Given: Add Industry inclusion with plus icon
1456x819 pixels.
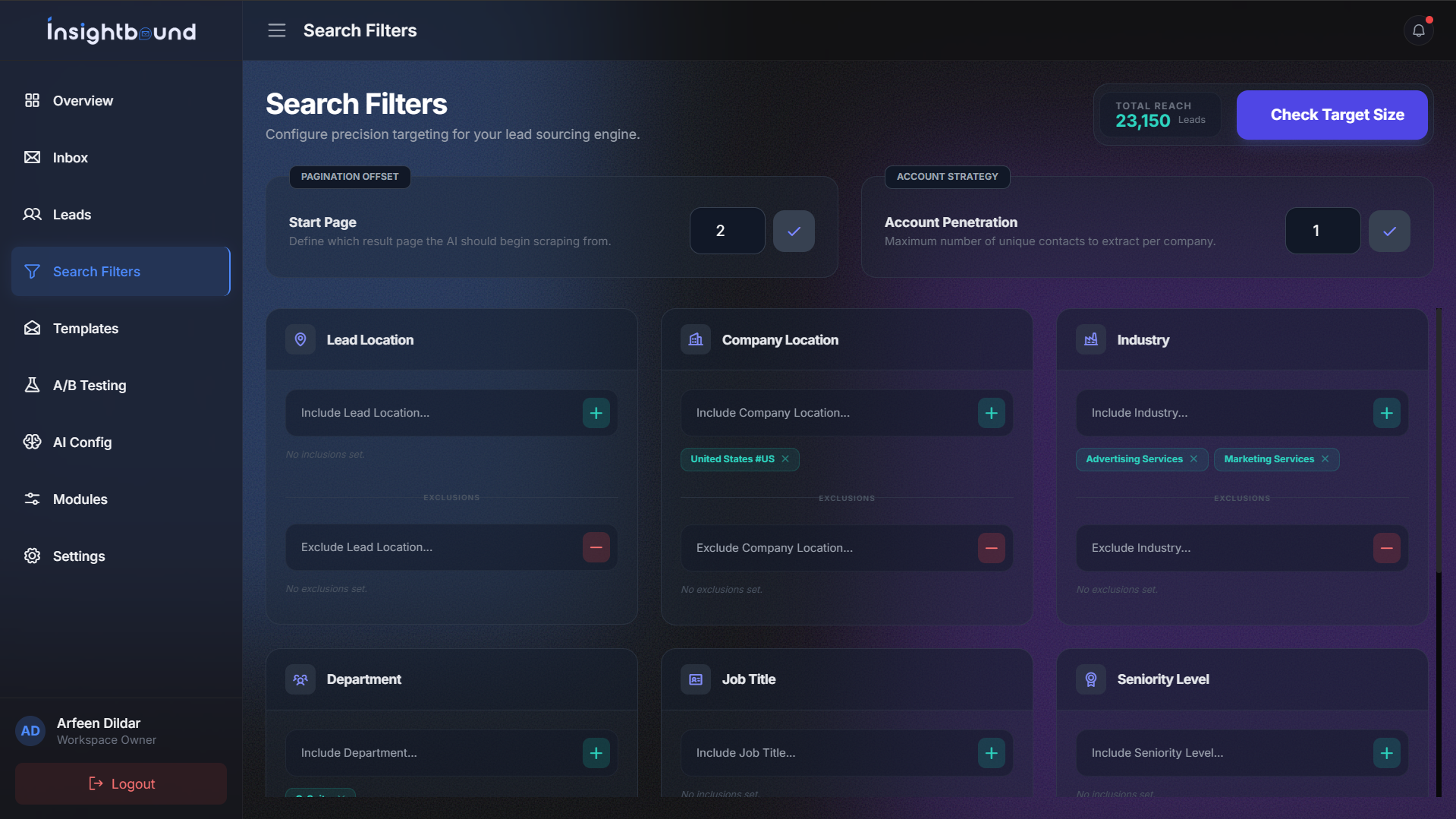Looking at the screenshot, I should coord(1387,413).
